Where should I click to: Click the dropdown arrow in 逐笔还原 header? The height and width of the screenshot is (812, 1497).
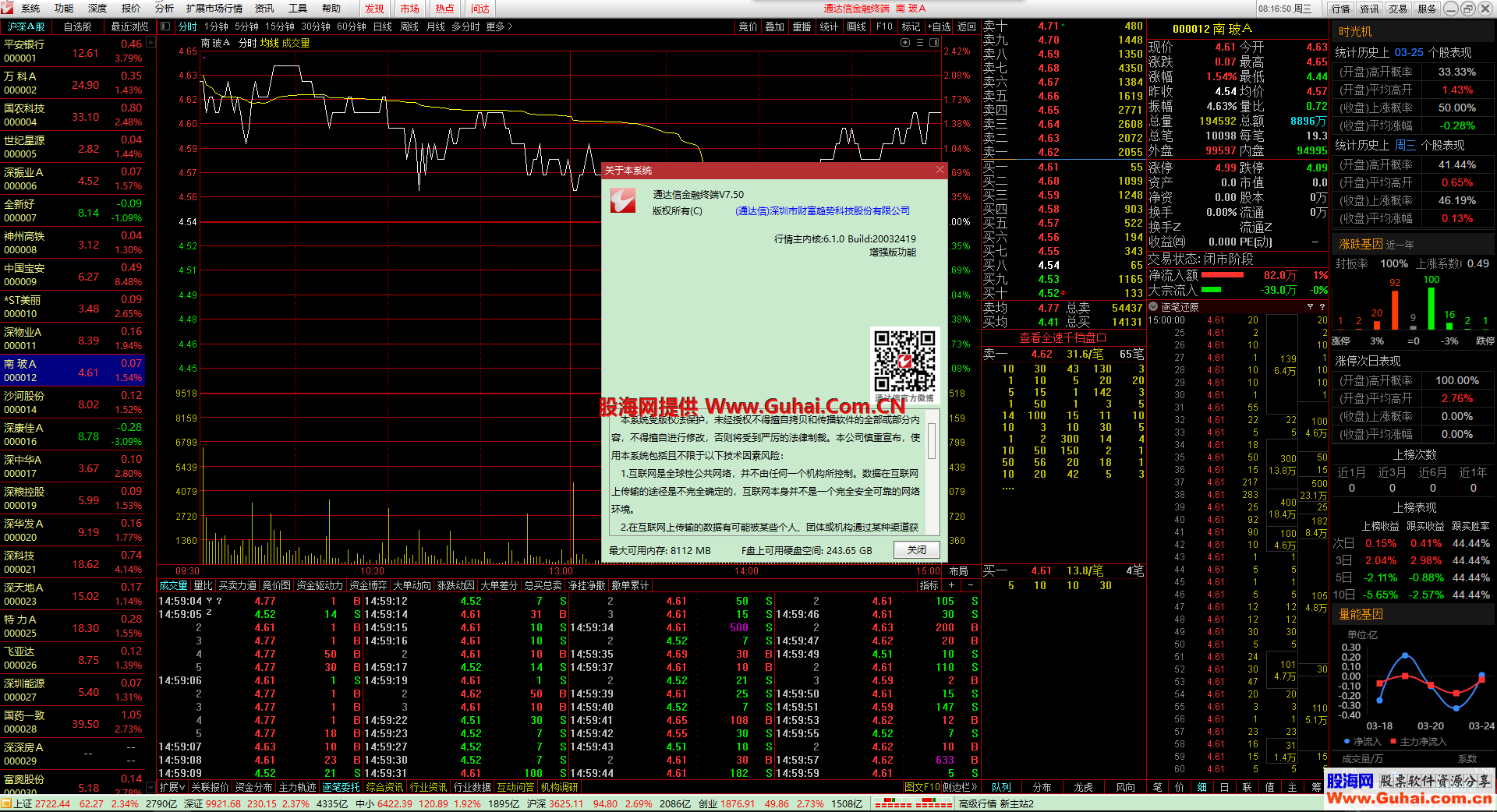(1310, 307)
